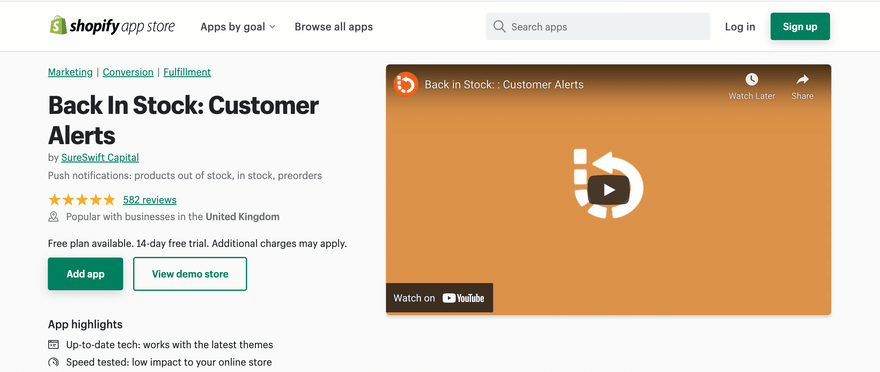Play the Back in Stock video
Viewport: 880px width, 372px height.
coord(608,190)
